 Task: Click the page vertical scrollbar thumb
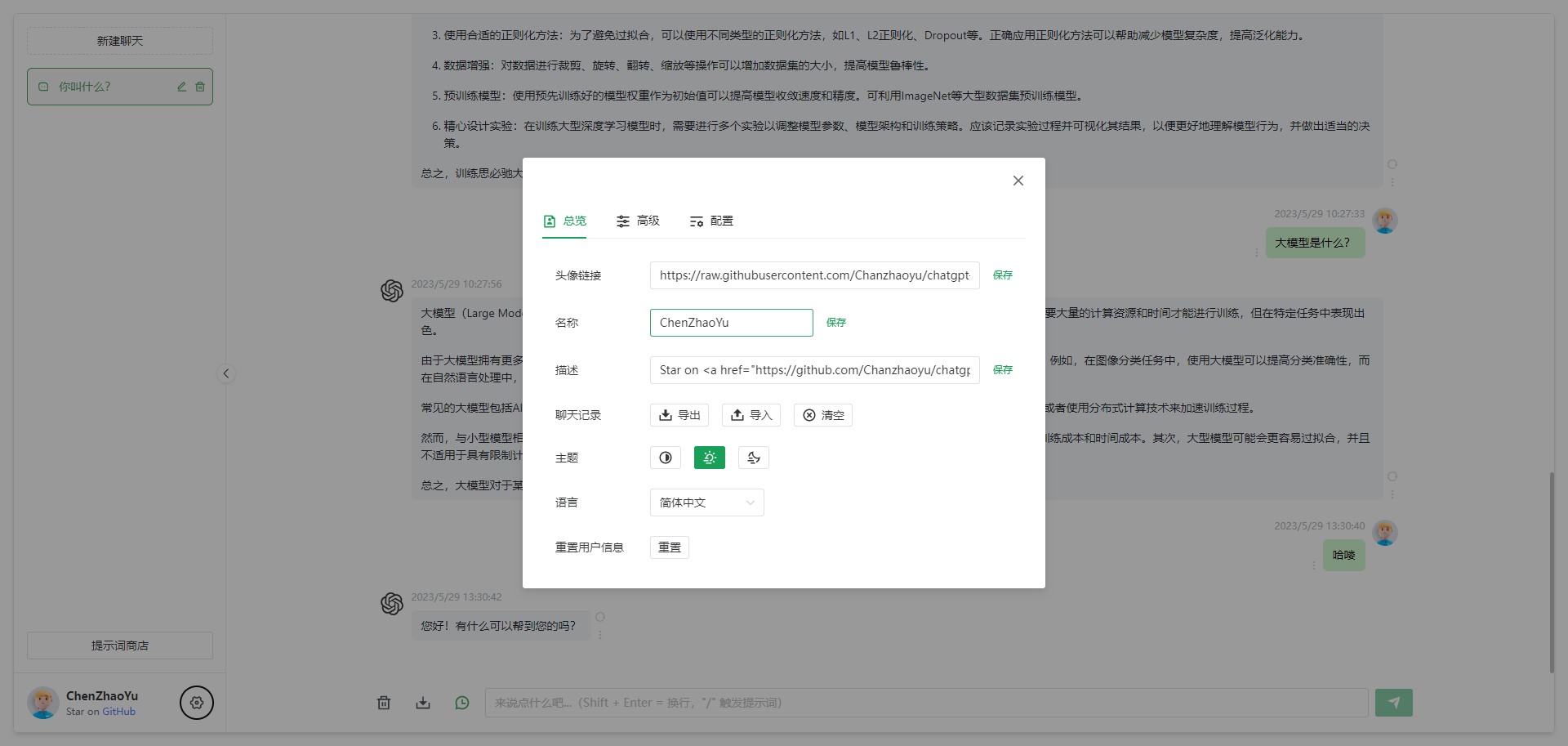click(1552, 572)
